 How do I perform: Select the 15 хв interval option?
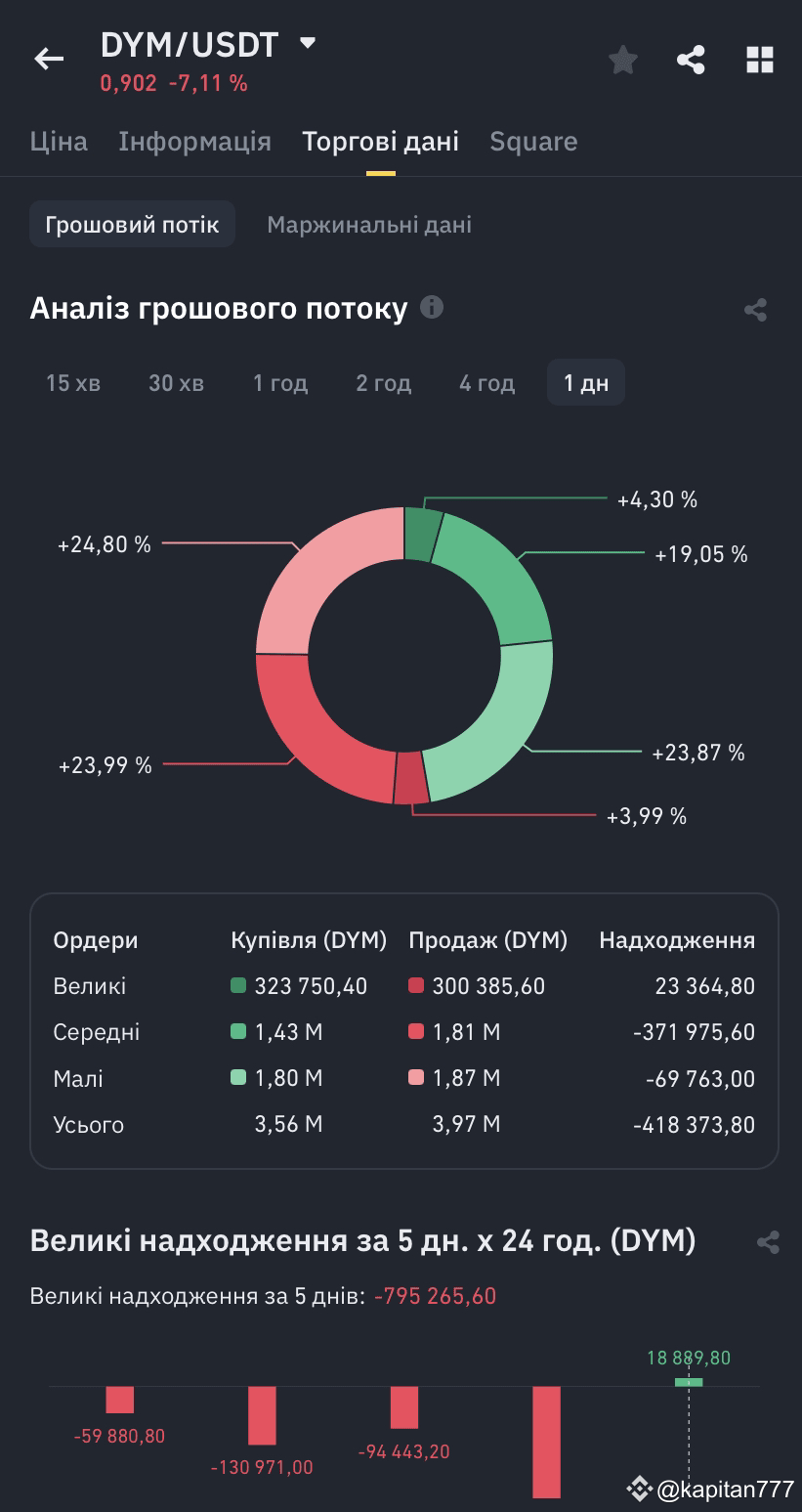coord(71,382)
